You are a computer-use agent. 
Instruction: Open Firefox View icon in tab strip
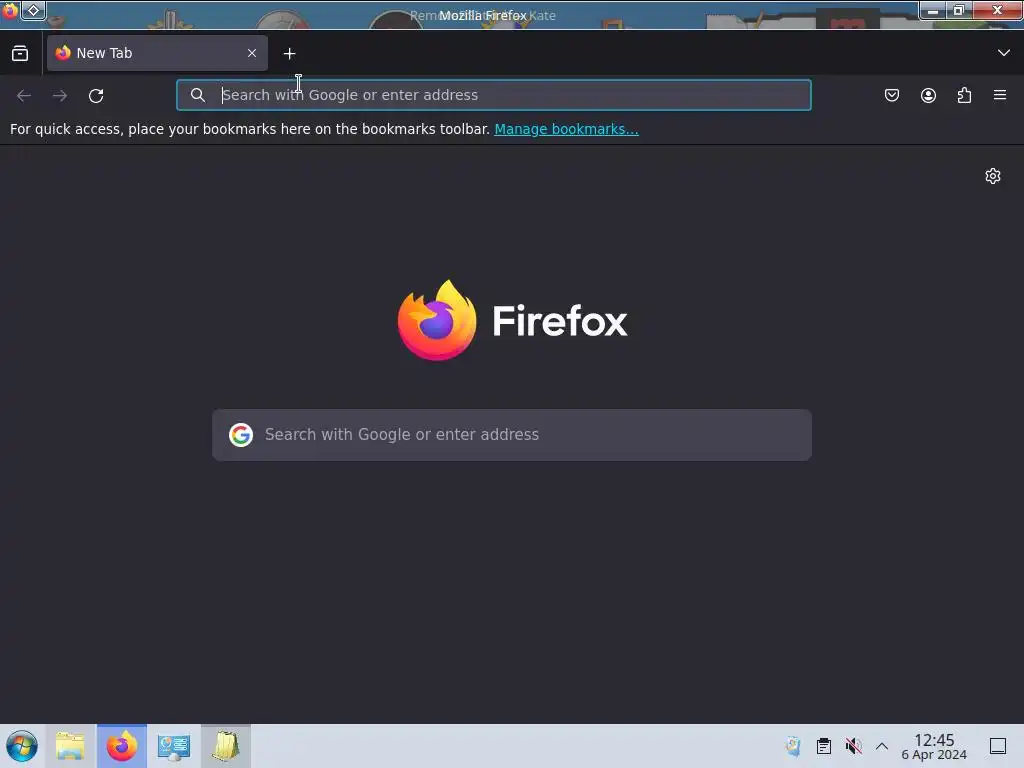(x=20, y=53)
